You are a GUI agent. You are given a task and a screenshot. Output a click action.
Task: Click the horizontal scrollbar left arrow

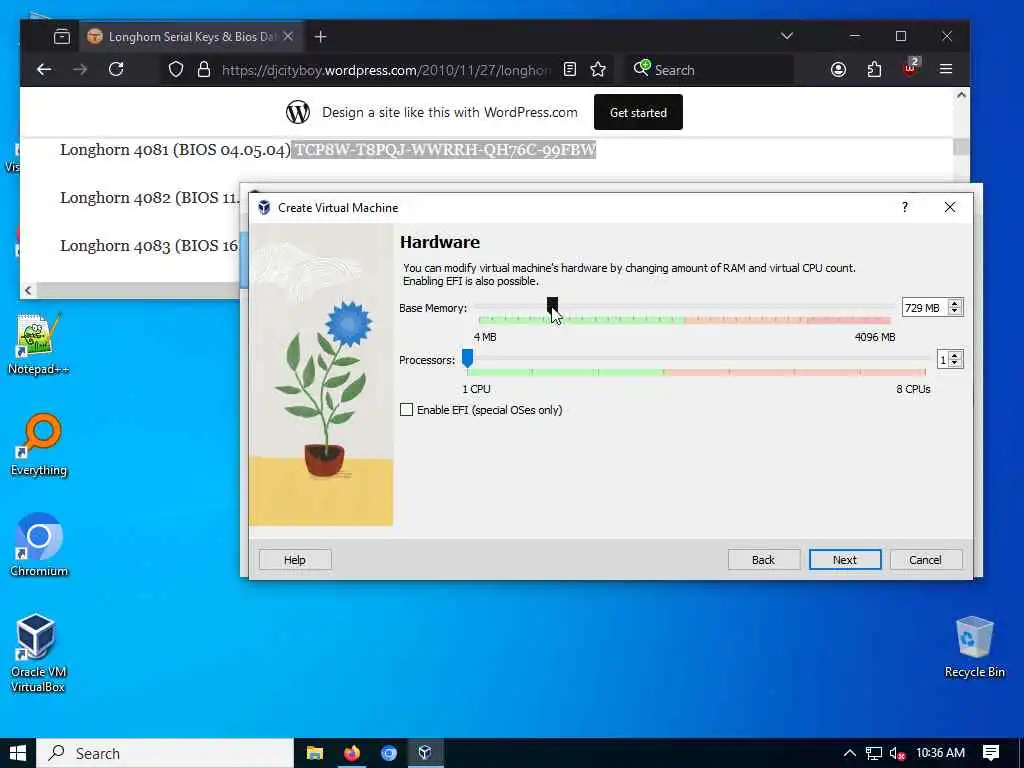28,291
